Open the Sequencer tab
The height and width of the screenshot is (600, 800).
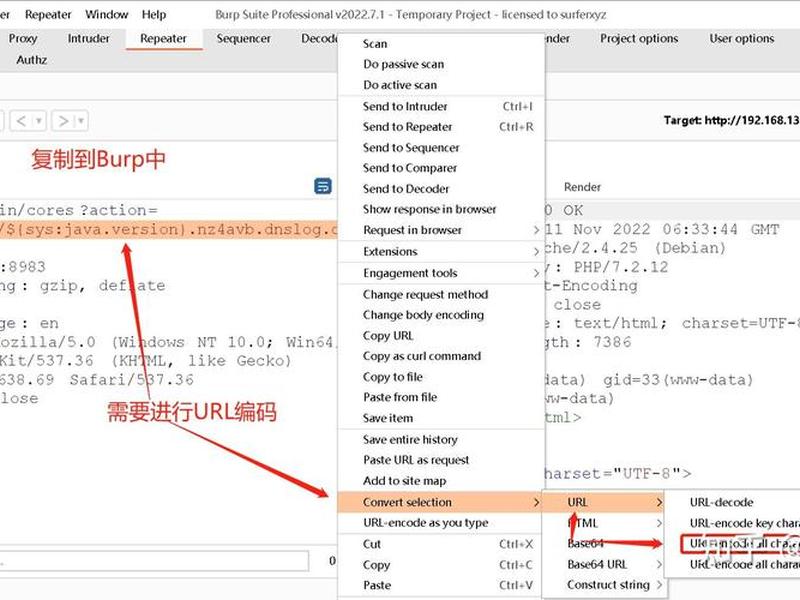tap(243, 38)
